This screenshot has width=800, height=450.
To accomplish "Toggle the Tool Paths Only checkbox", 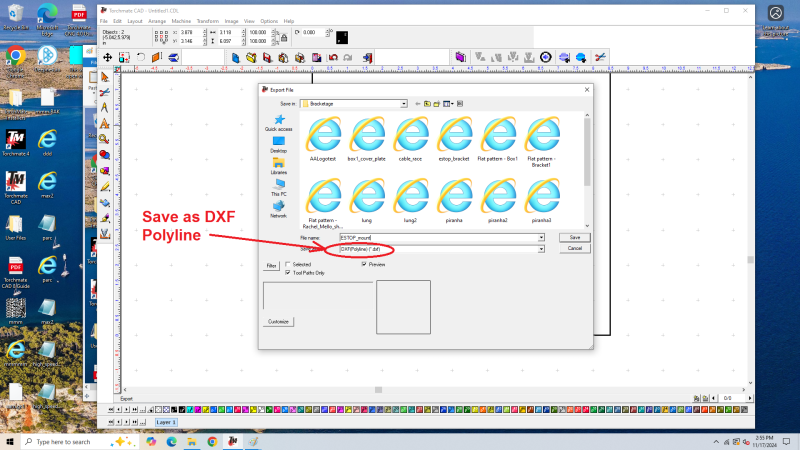I will pos(288,273).
